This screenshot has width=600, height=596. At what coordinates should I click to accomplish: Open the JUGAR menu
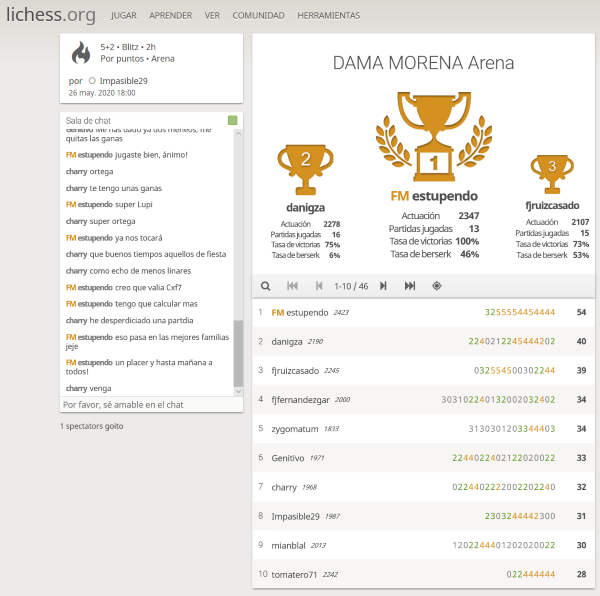(x=124, y=17)
